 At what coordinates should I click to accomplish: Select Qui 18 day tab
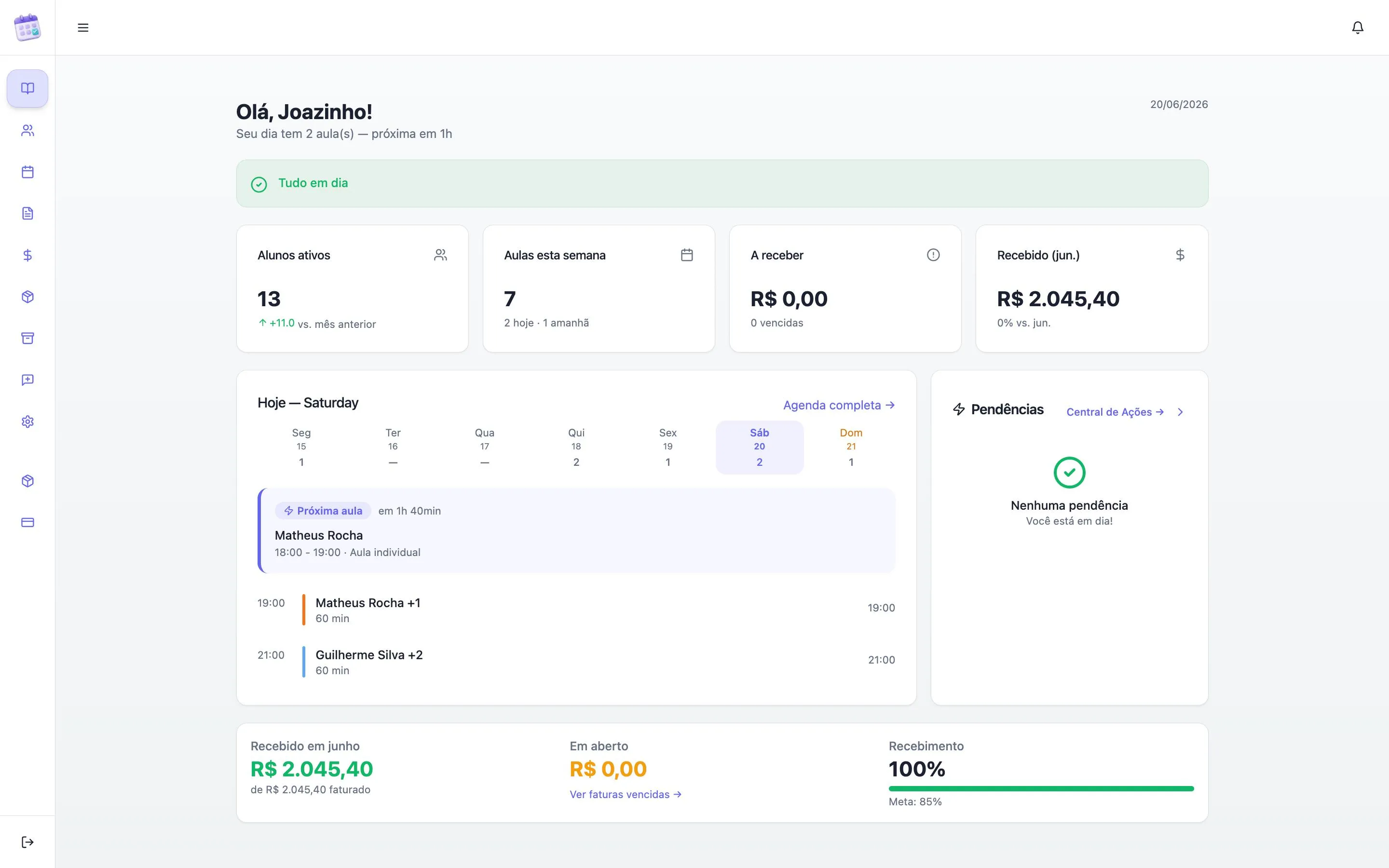click(x=576, y=447)
